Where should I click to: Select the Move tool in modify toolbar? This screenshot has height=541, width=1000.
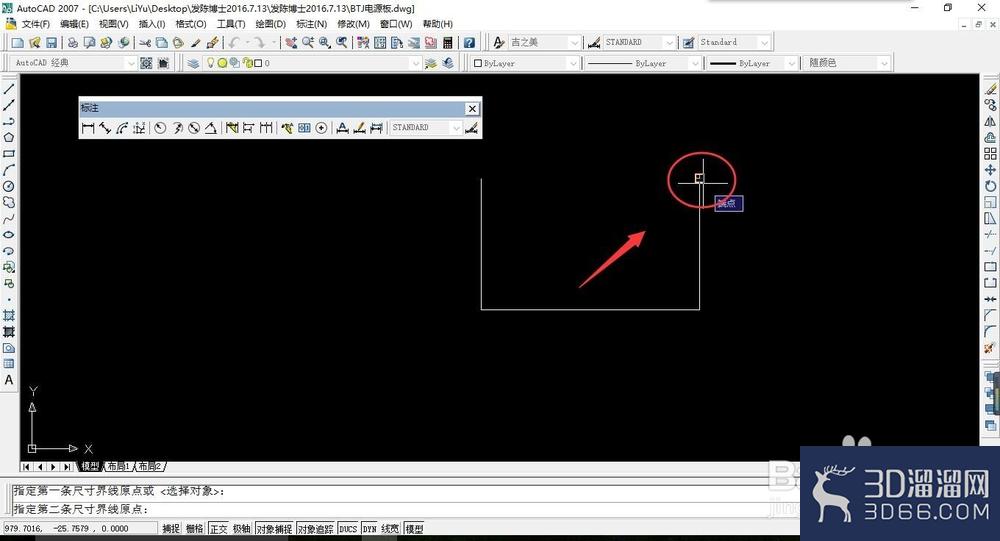(990, 170)
